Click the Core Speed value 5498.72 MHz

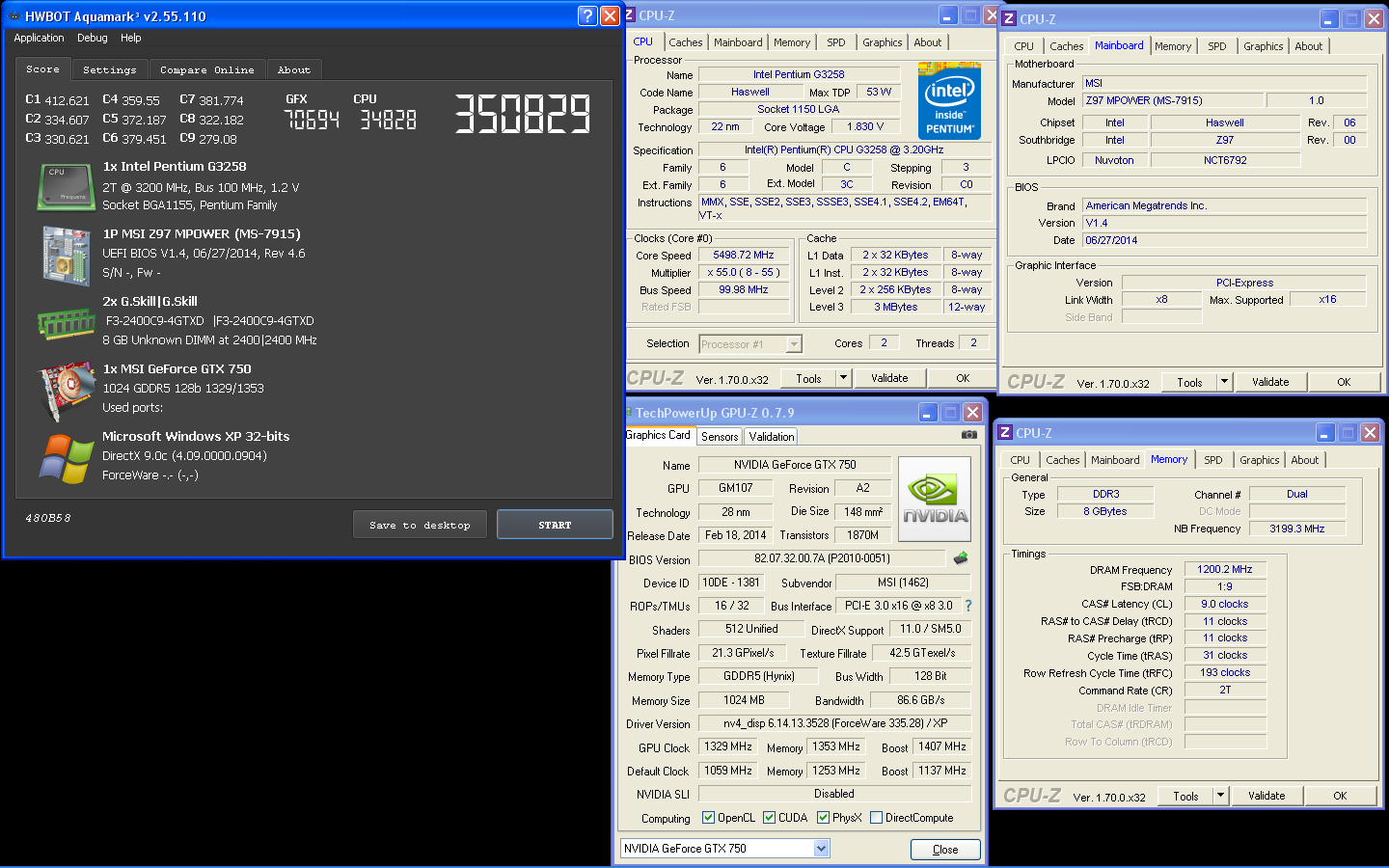click(x=744, y=256)
